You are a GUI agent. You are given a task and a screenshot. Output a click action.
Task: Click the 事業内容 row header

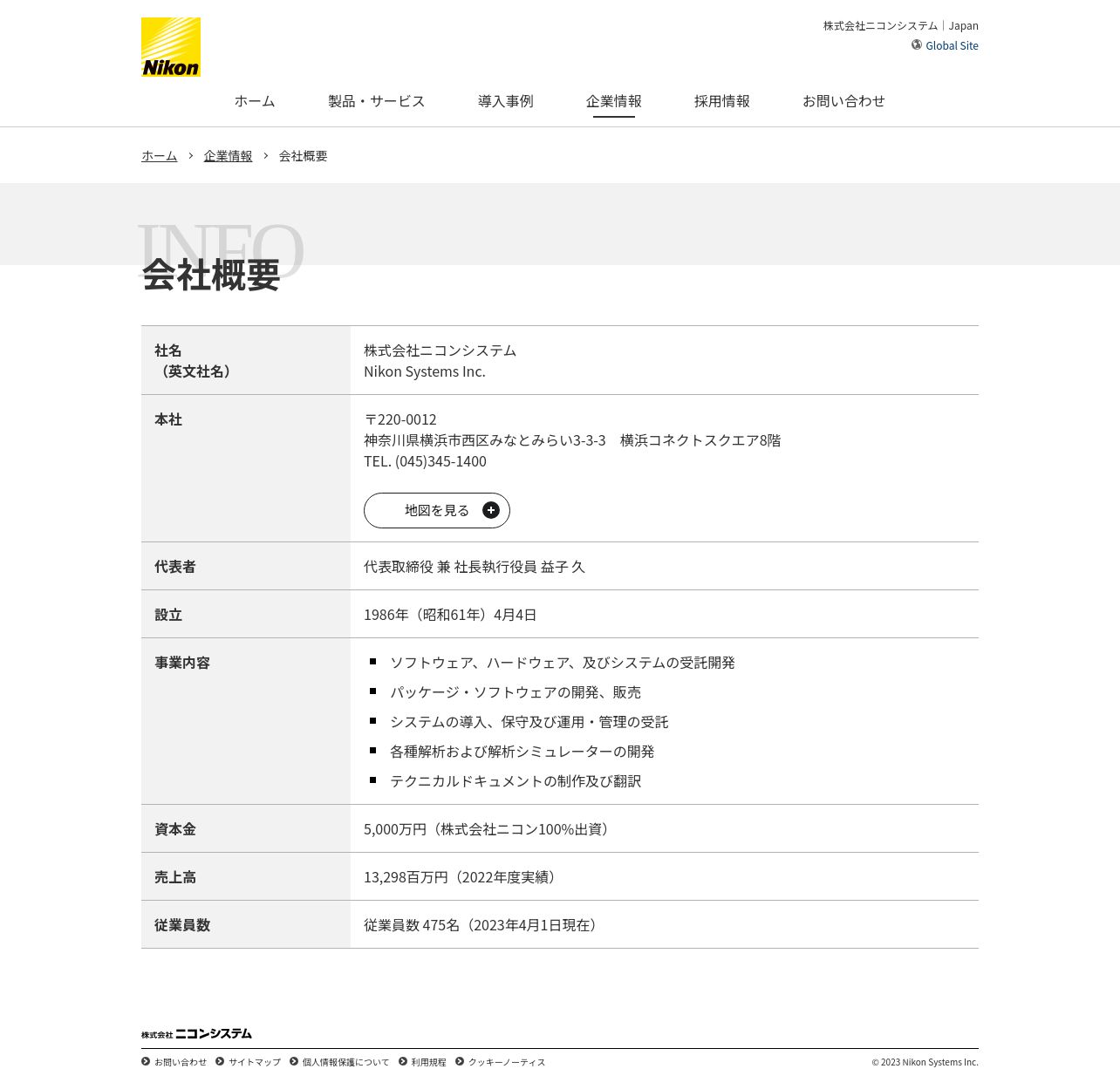click(x=182, y=663)
